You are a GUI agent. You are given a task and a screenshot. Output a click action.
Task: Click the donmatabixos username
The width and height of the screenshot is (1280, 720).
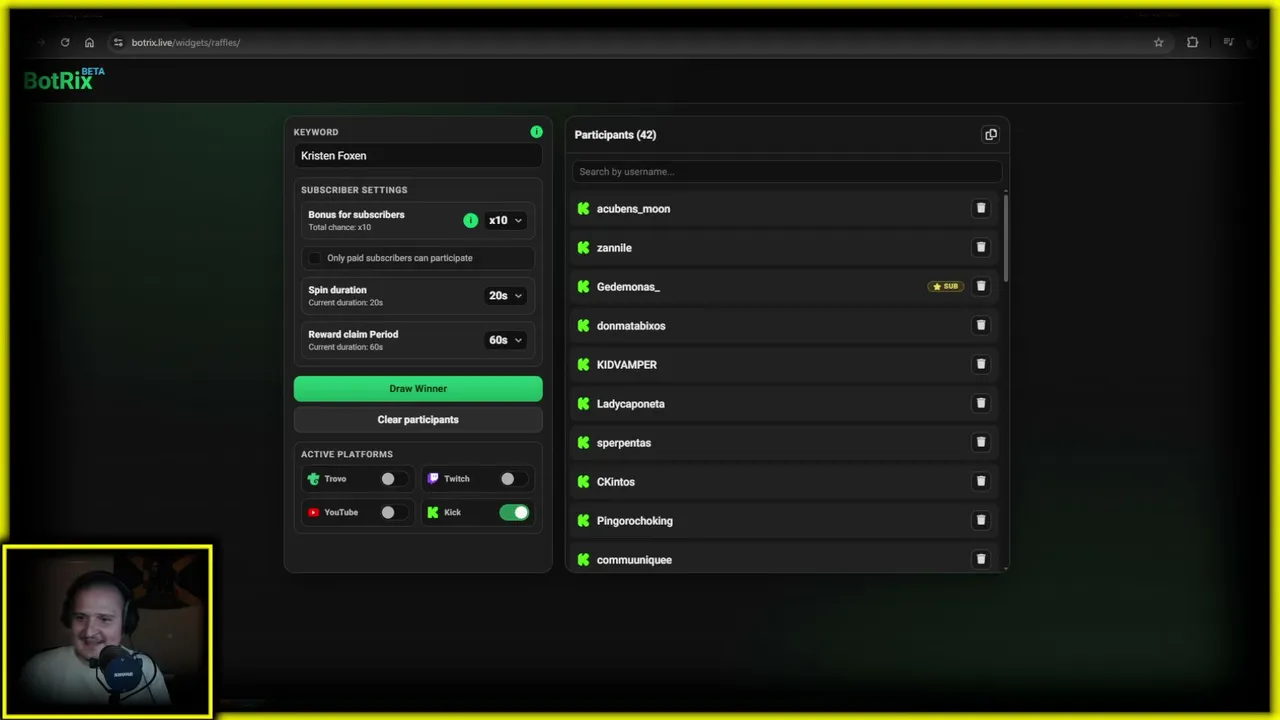[x=631, y=326]
